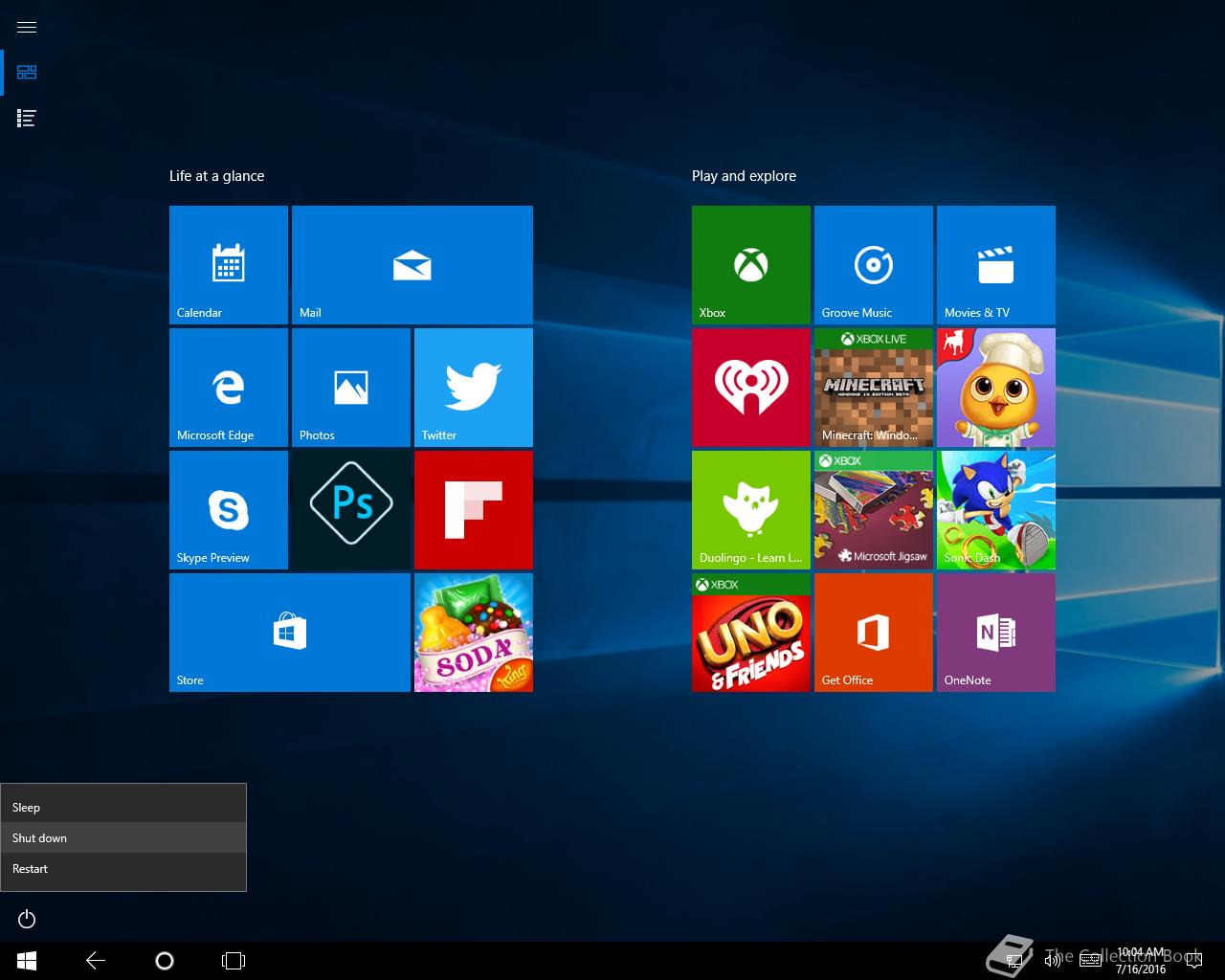Launch Microsoft Edge tile

point(229,388)
